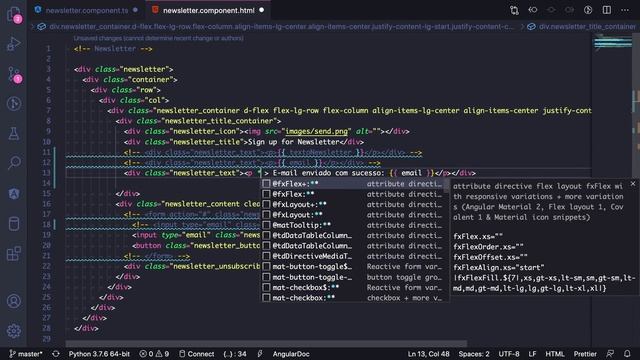Switch to the newsletter.component.ts tab
The image size is (640, 360).
(87, 10)
